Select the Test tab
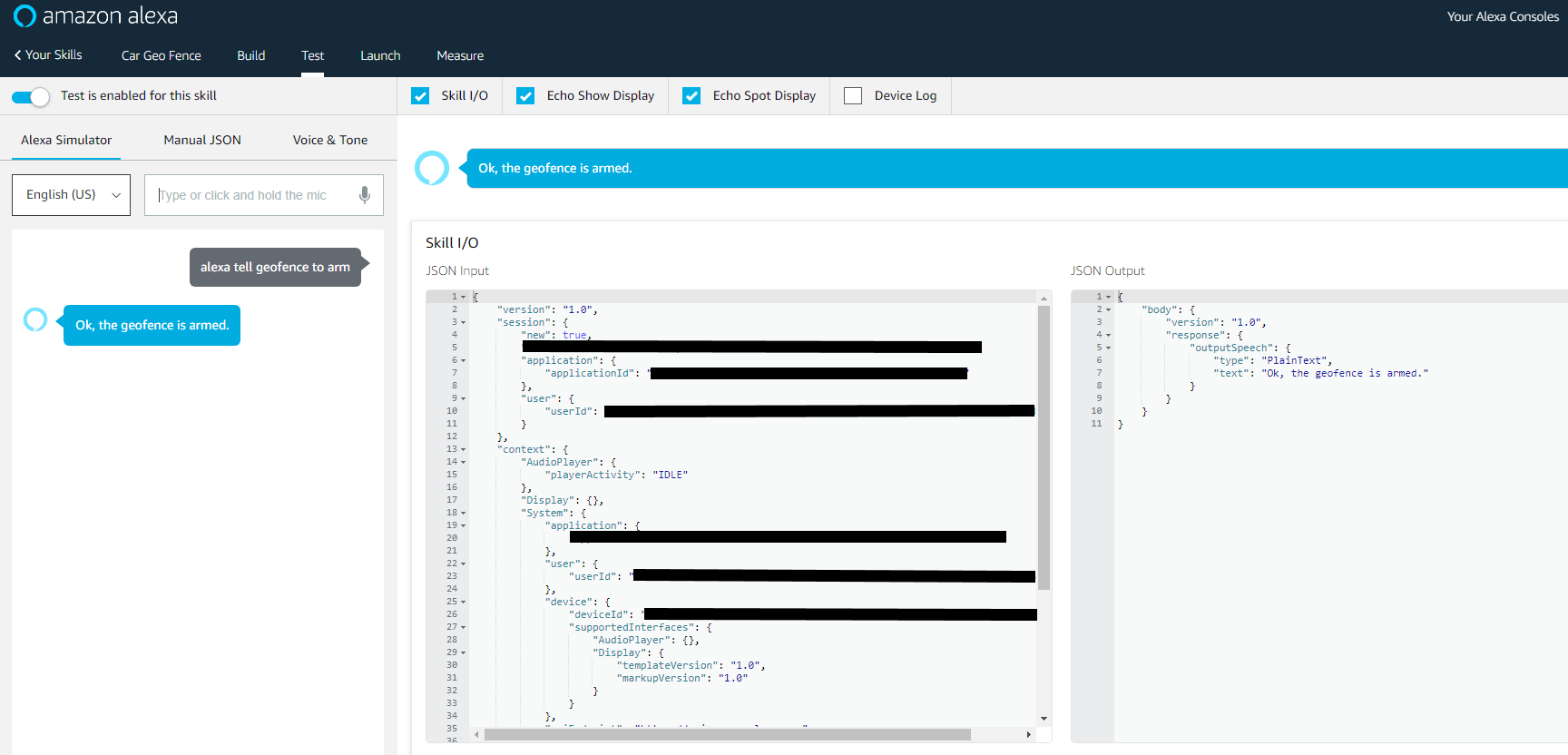 (x=313, y=55)
